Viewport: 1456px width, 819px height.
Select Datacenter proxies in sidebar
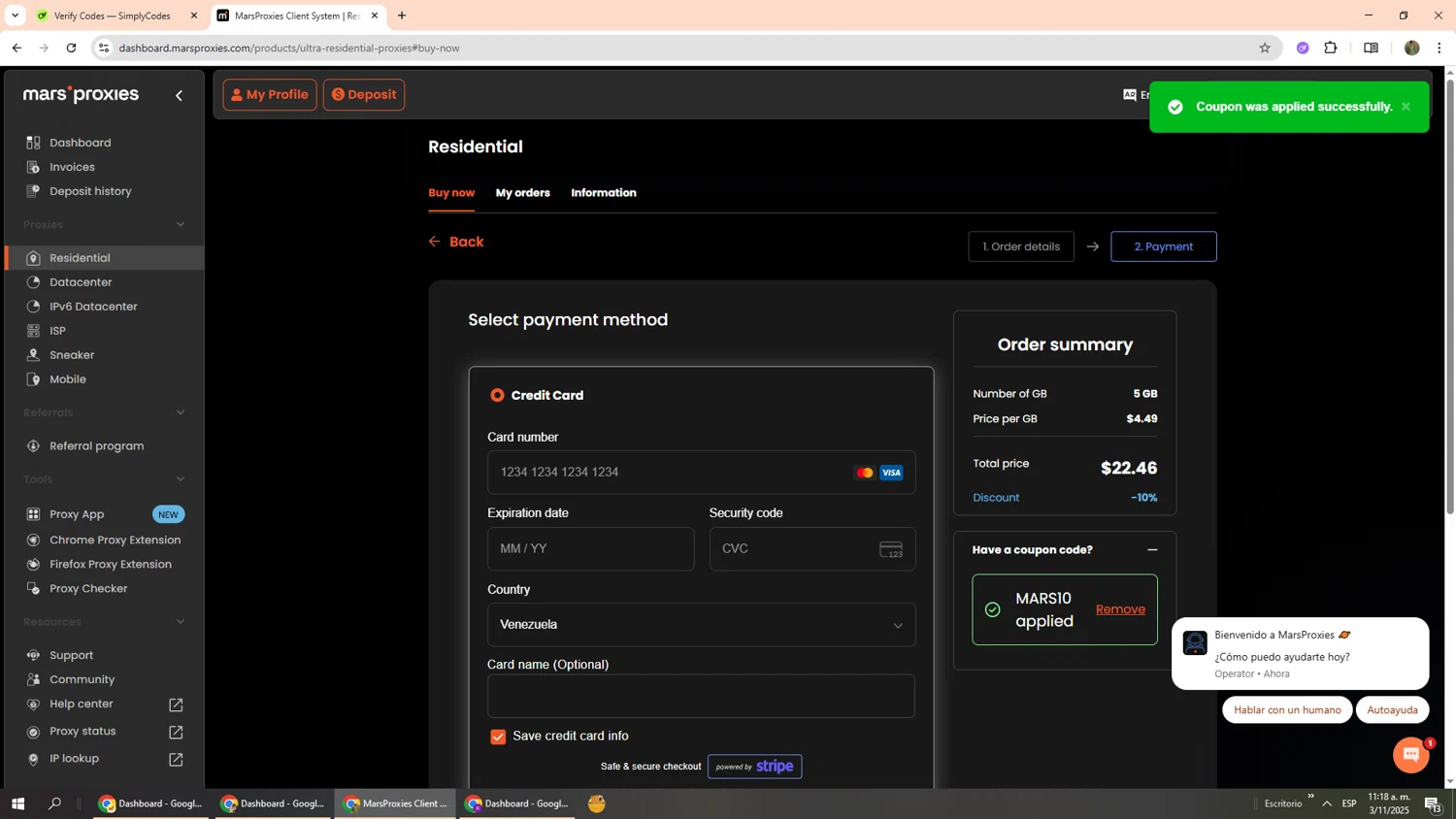(81, 282)
